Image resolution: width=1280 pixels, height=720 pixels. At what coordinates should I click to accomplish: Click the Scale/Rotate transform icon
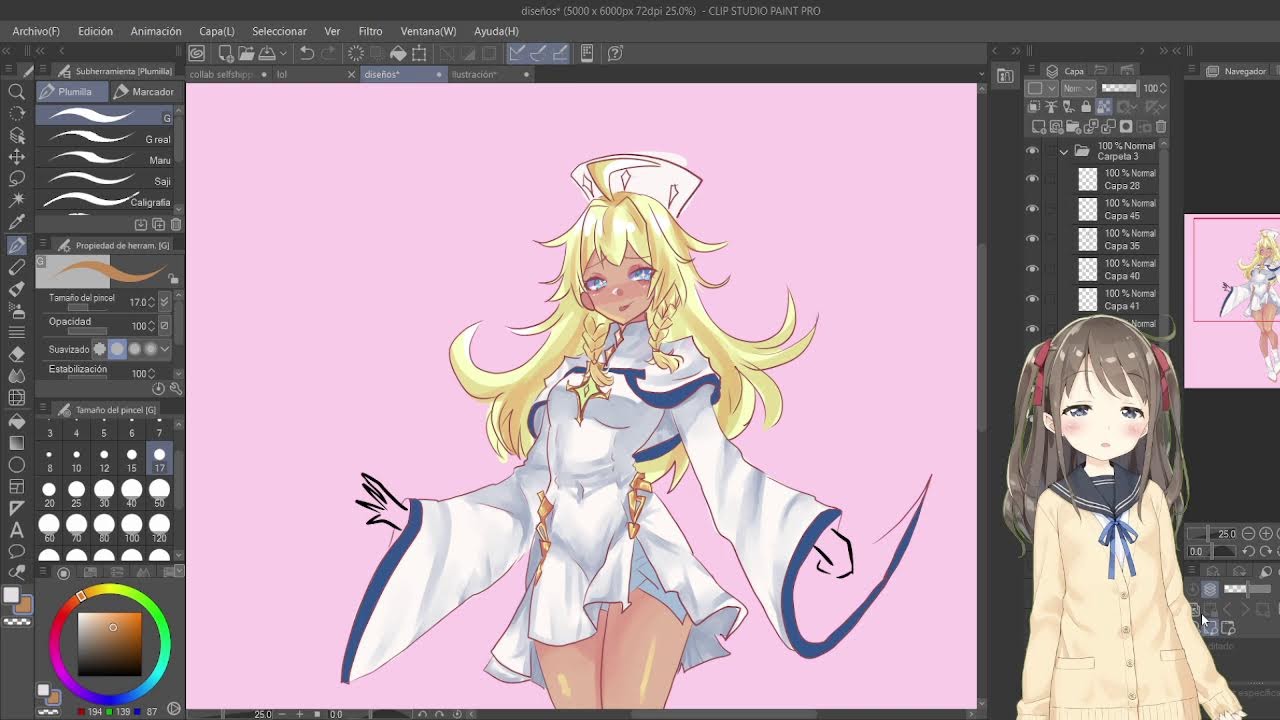point(419,53)
